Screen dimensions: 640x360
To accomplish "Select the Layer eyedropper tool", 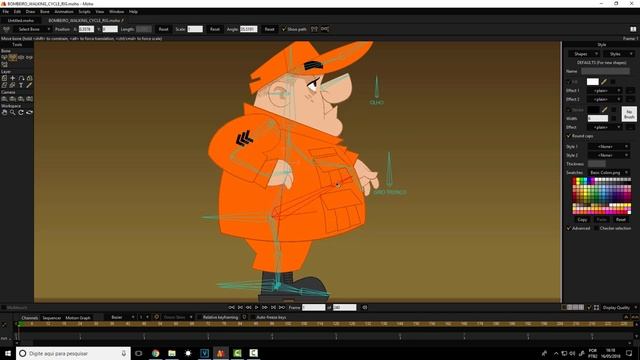I will pos(29,85).
